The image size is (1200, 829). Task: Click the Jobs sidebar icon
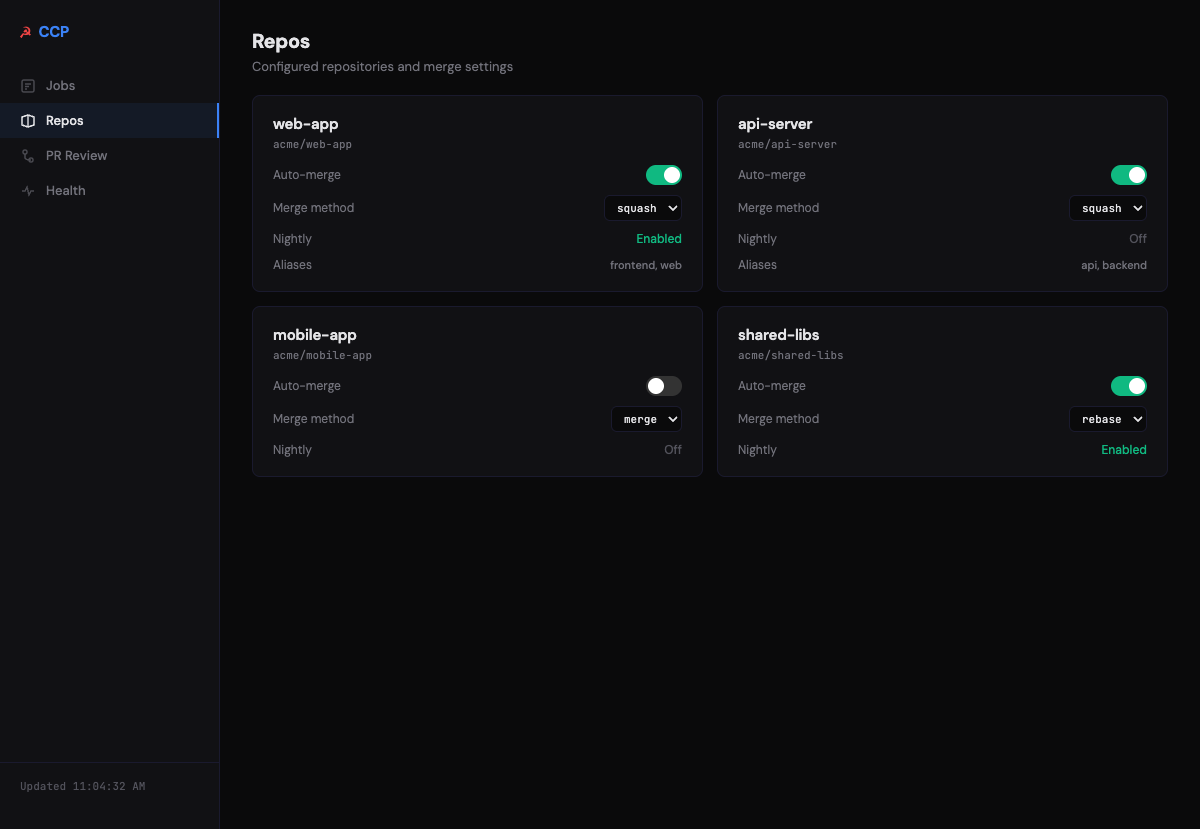pos(28,86)
